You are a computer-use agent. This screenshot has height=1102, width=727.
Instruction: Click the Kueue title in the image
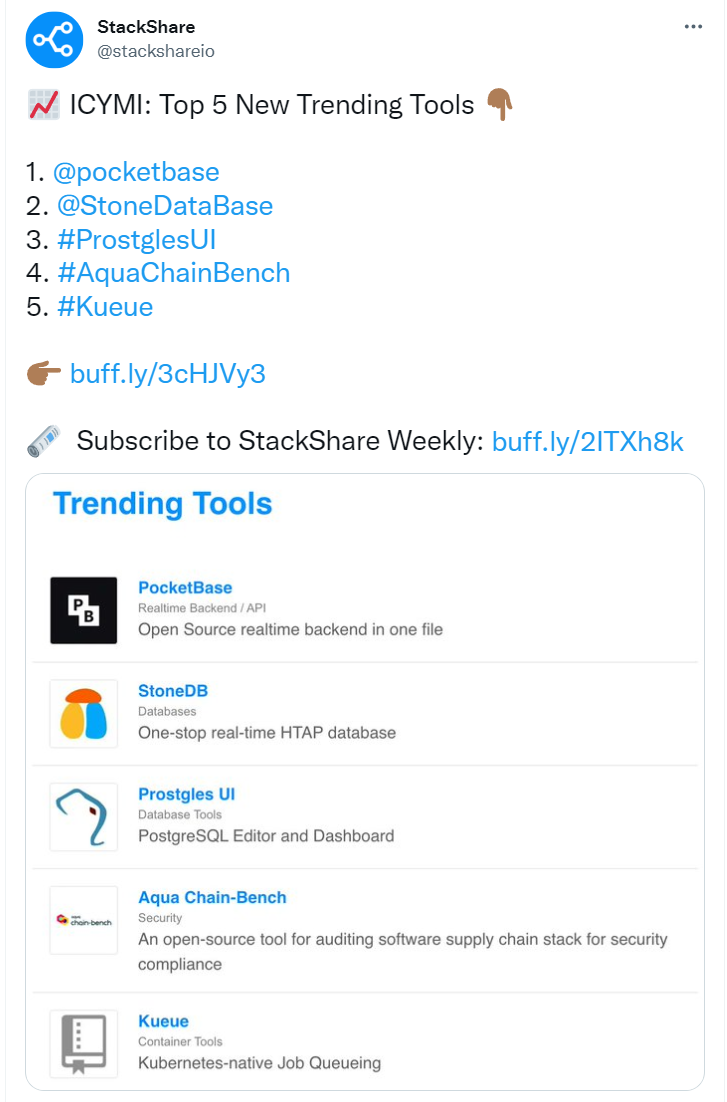pyautogui.click(x=163, y=1021)
